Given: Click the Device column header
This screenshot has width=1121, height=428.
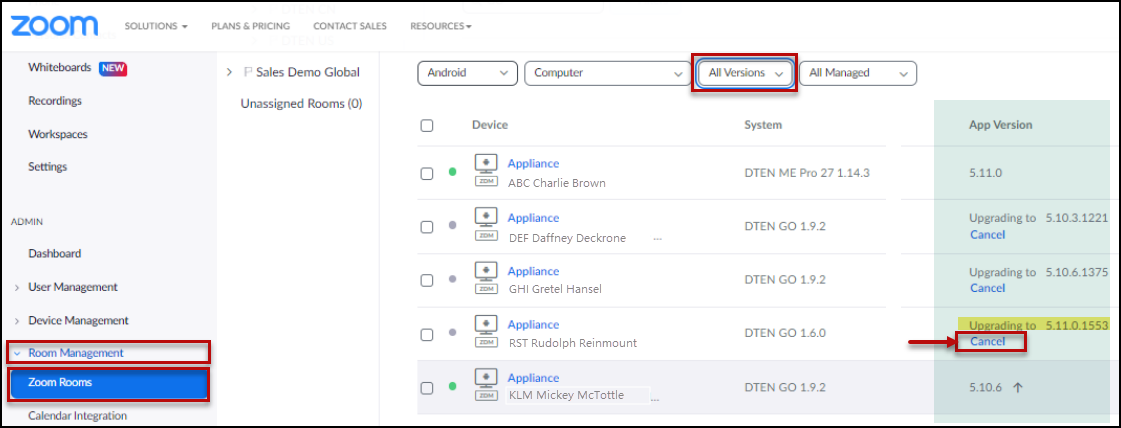Looking at the screenshot, I should (x=490, y=125).
